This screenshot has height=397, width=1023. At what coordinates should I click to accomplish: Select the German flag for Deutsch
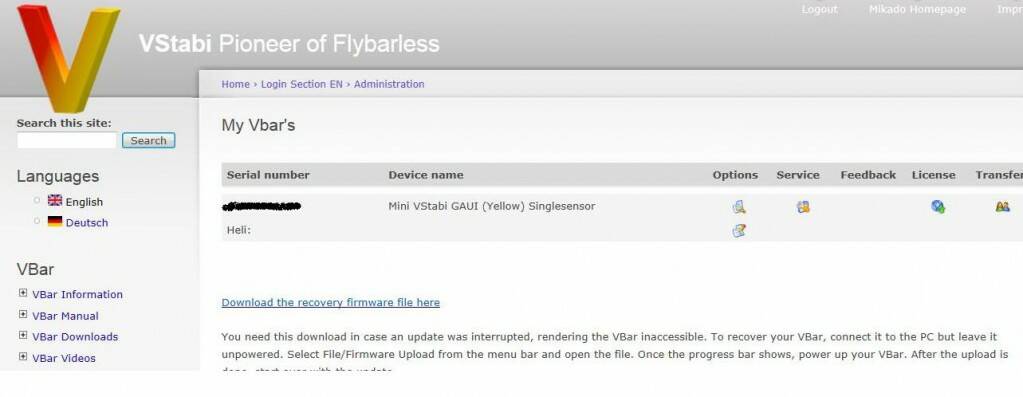(x=55, y=222)
